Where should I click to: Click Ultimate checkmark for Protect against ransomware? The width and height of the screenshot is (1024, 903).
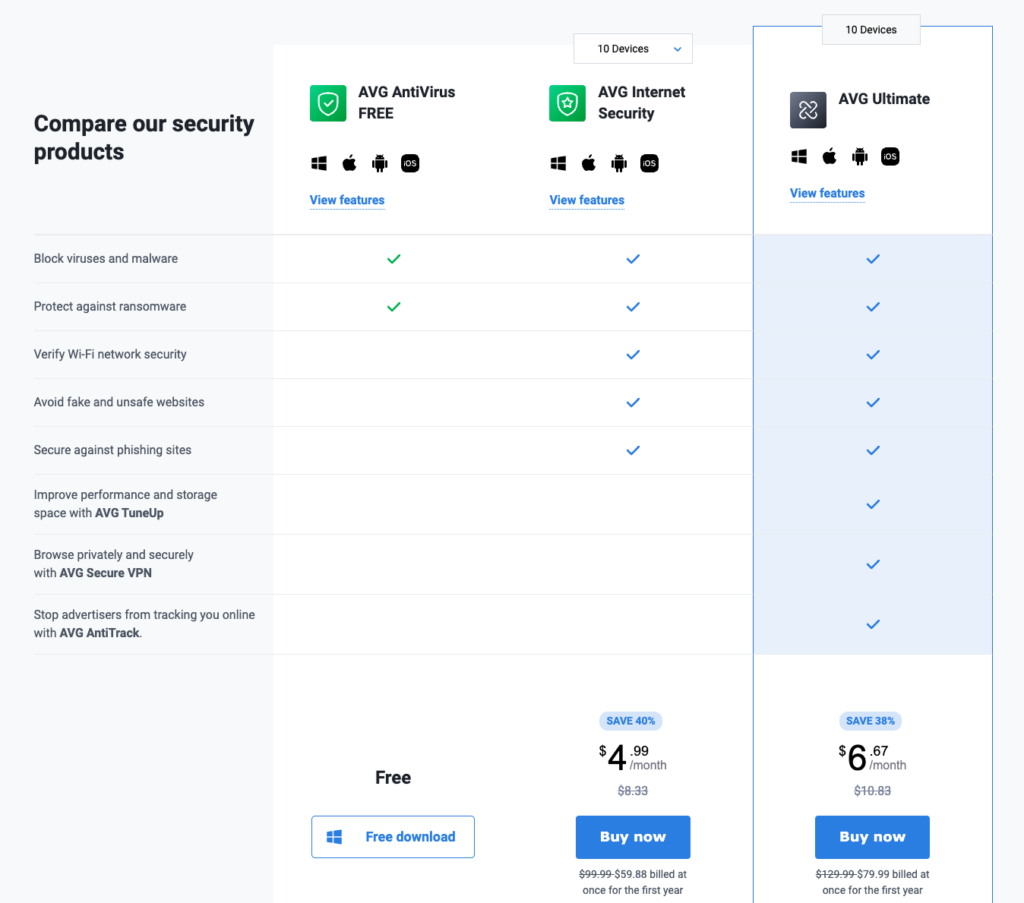[873, 307]
